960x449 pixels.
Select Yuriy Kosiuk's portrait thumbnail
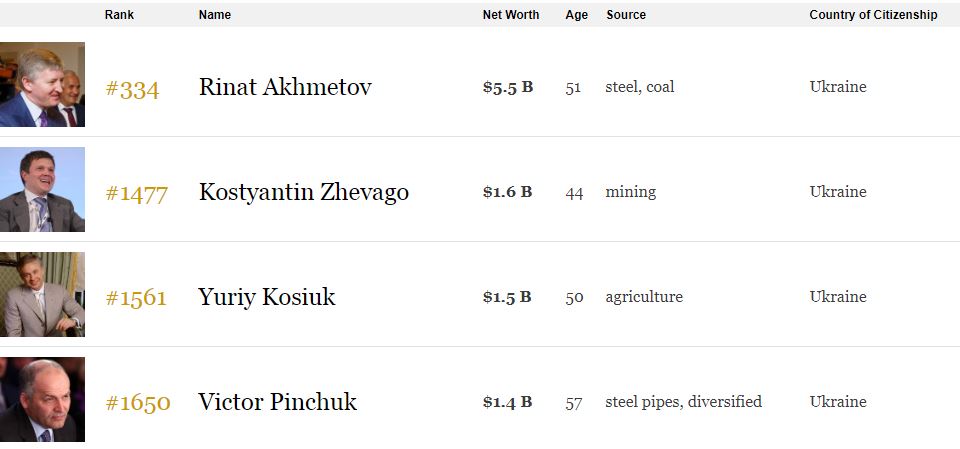[42, 295]
